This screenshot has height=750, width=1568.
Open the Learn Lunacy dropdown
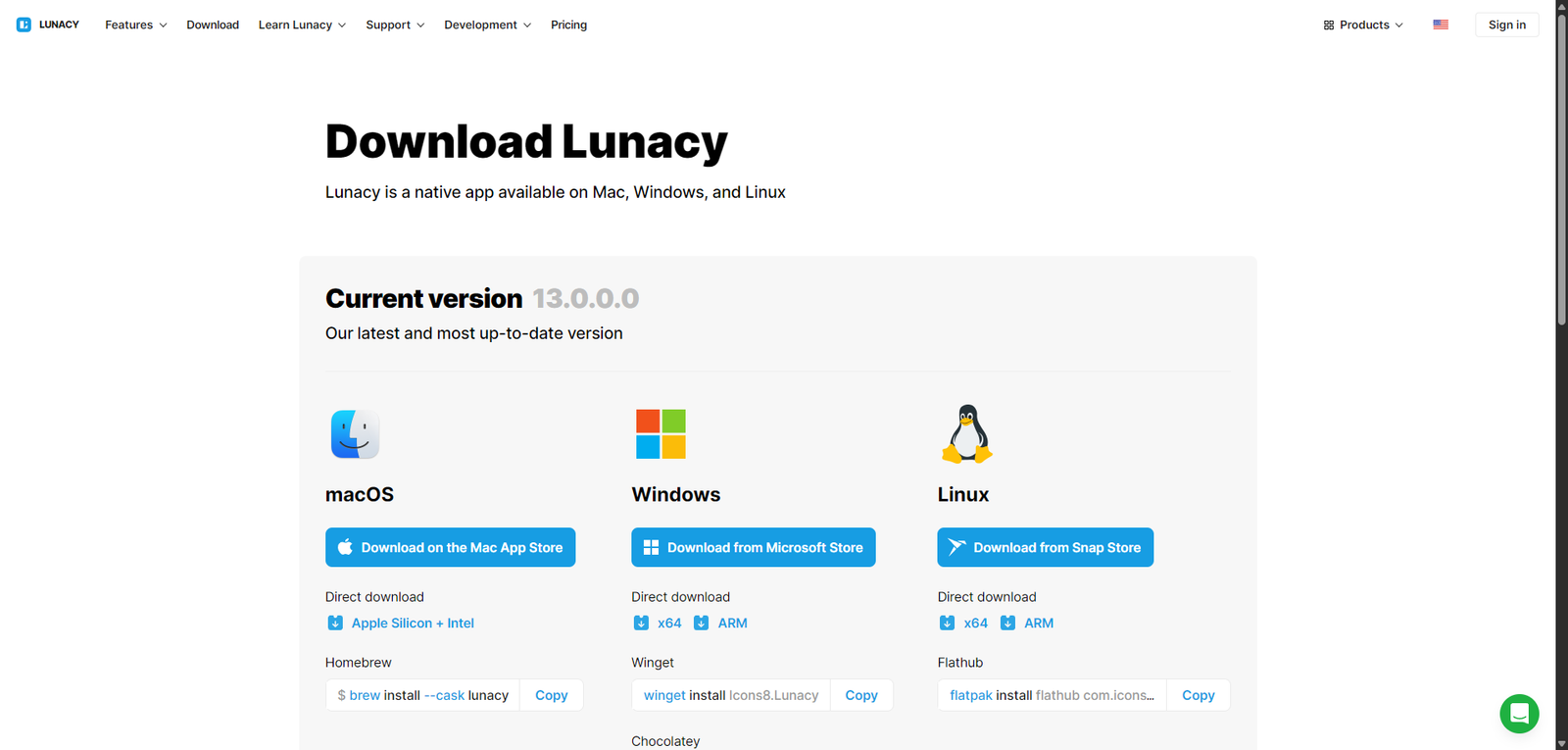[302, 25]
